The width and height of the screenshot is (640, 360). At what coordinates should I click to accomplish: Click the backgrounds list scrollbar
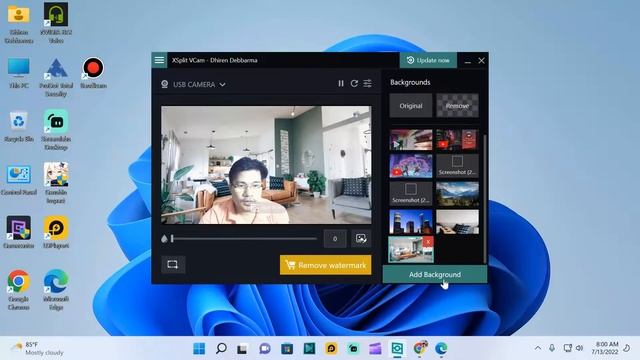[484, 199]
